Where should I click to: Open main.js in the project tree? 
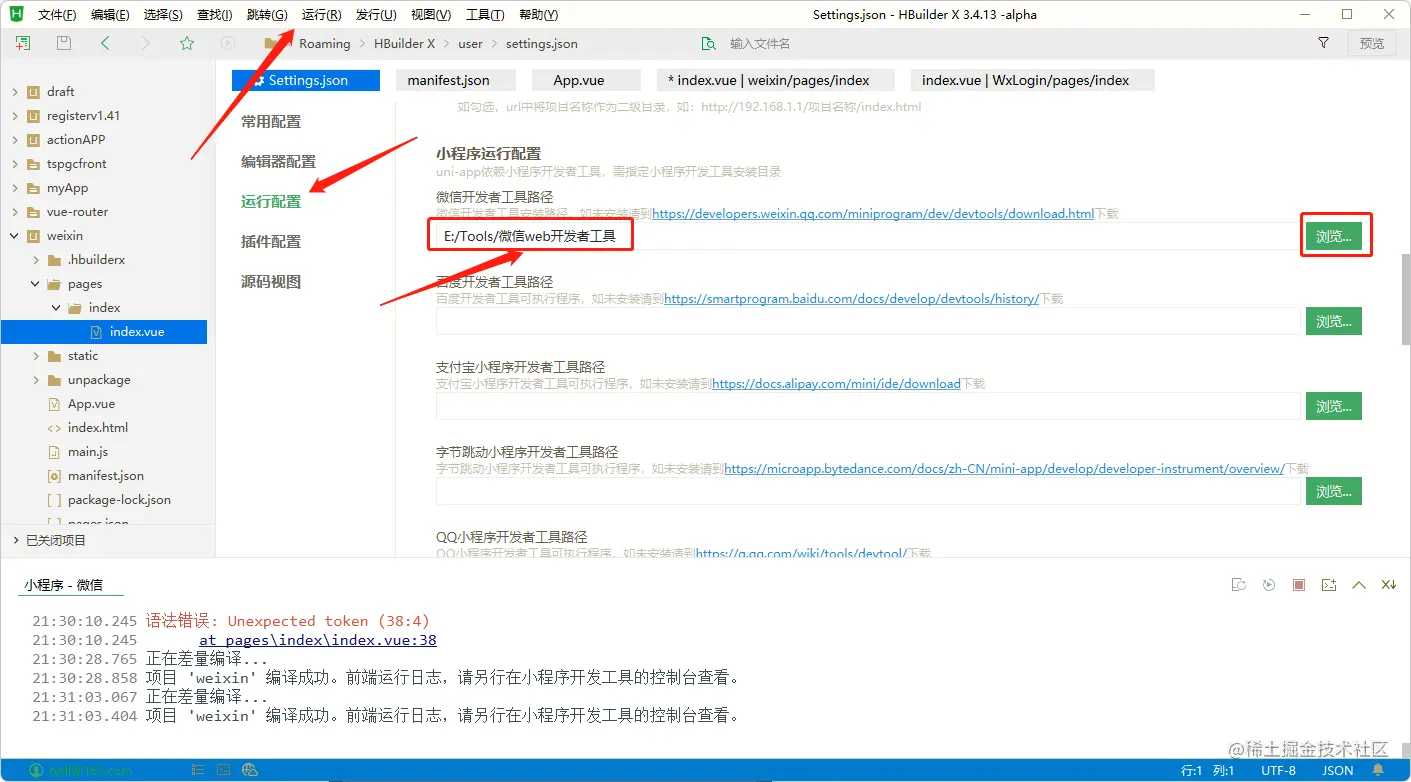(x=88, y=452)
